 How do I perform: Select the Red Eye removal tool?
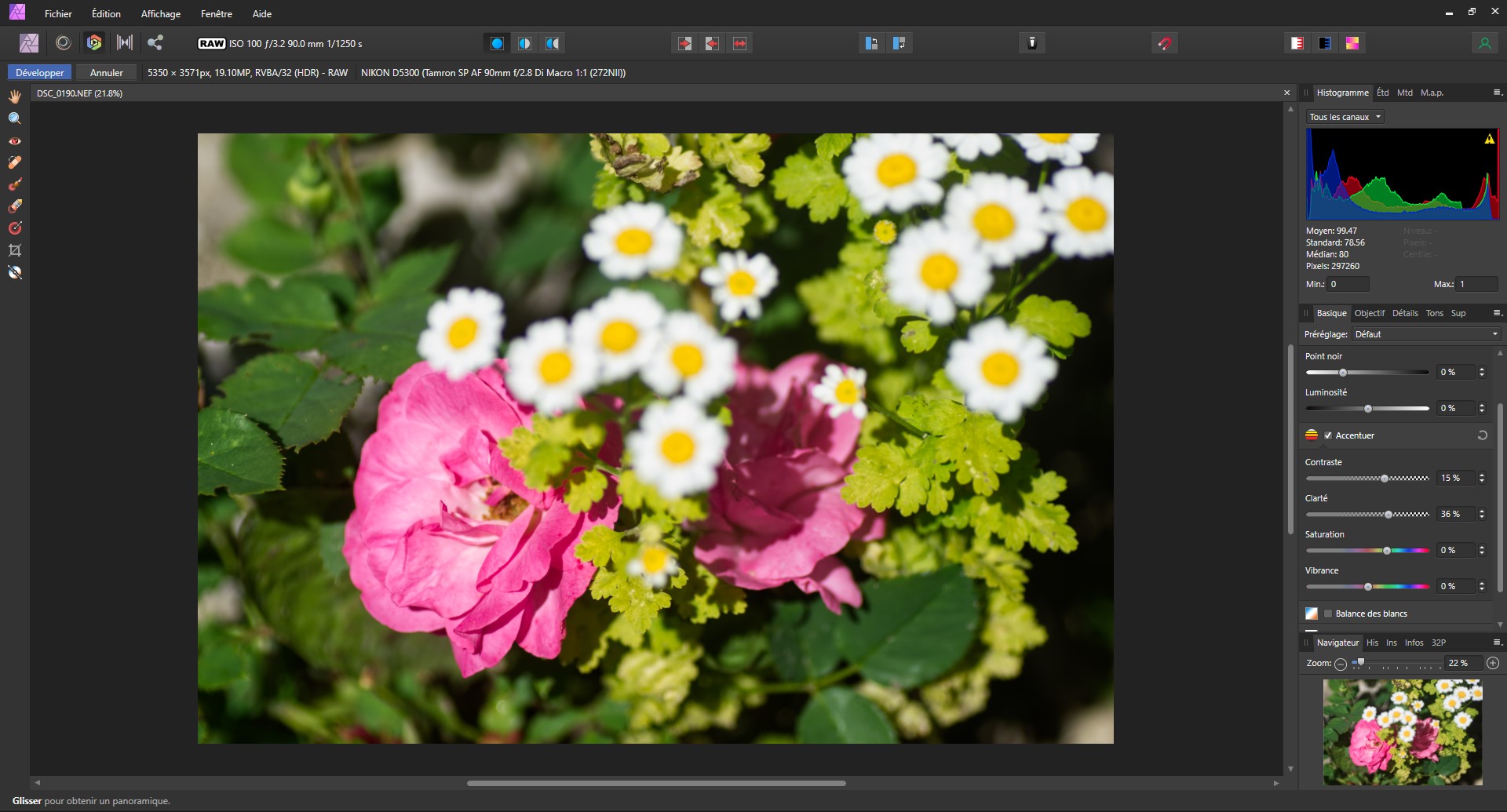(x=15, y=141)
